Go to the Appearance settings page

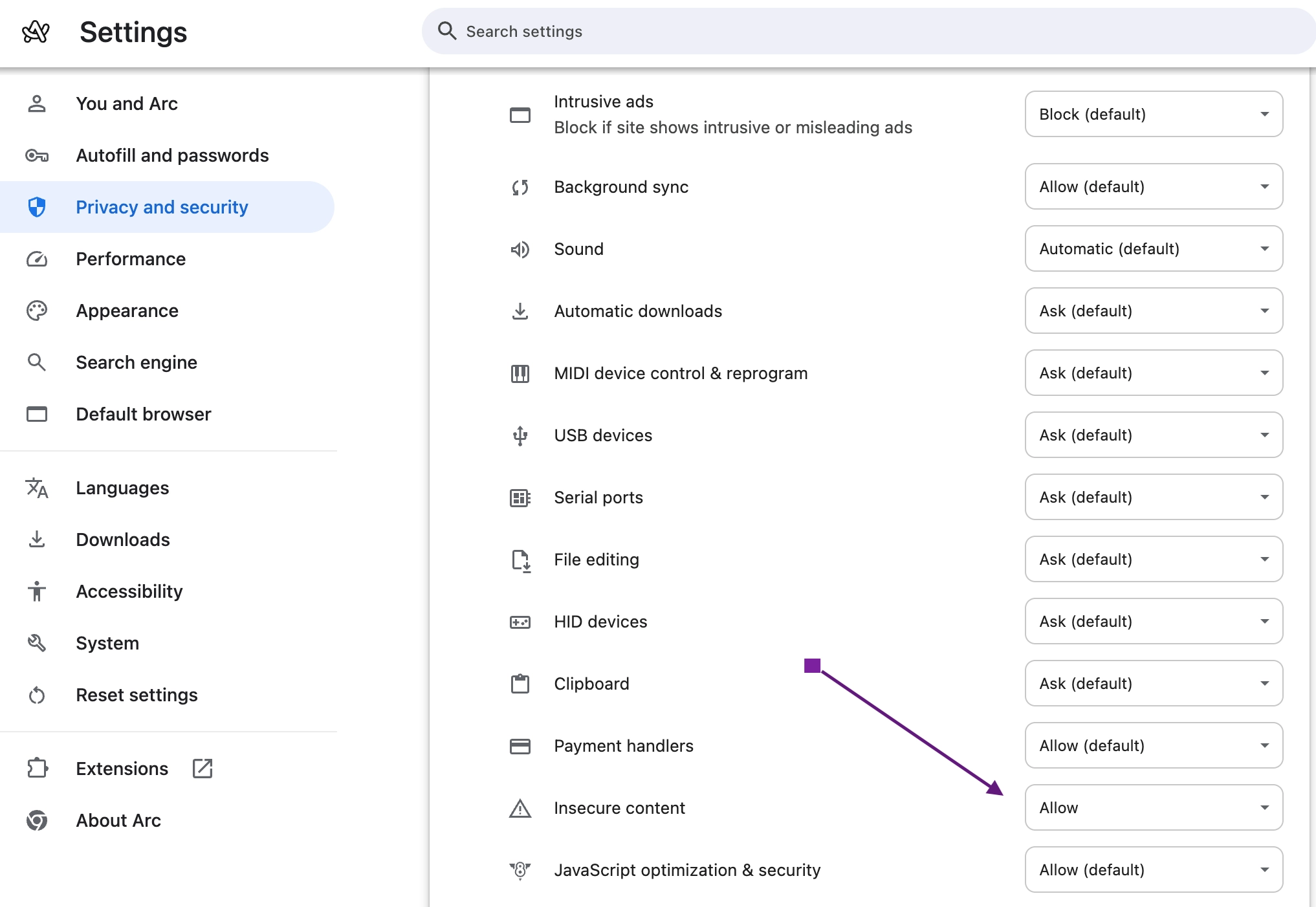tap(127, 311)
